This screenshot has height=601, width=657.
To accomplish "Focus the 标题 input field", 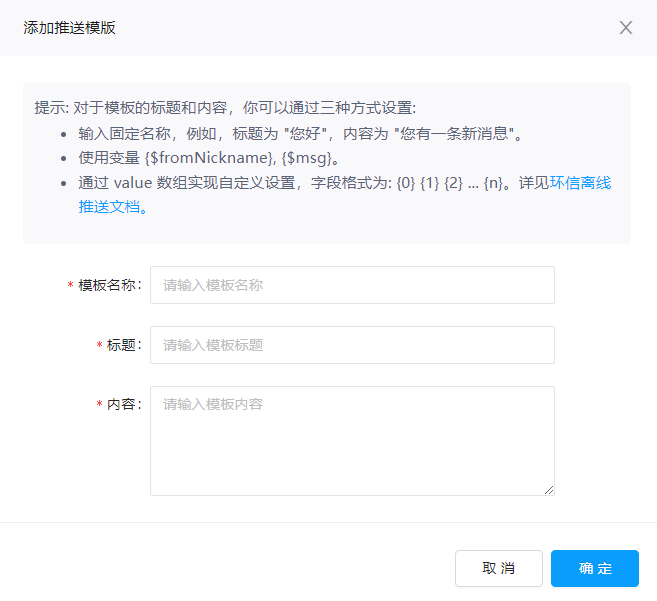I will point(352,345).
